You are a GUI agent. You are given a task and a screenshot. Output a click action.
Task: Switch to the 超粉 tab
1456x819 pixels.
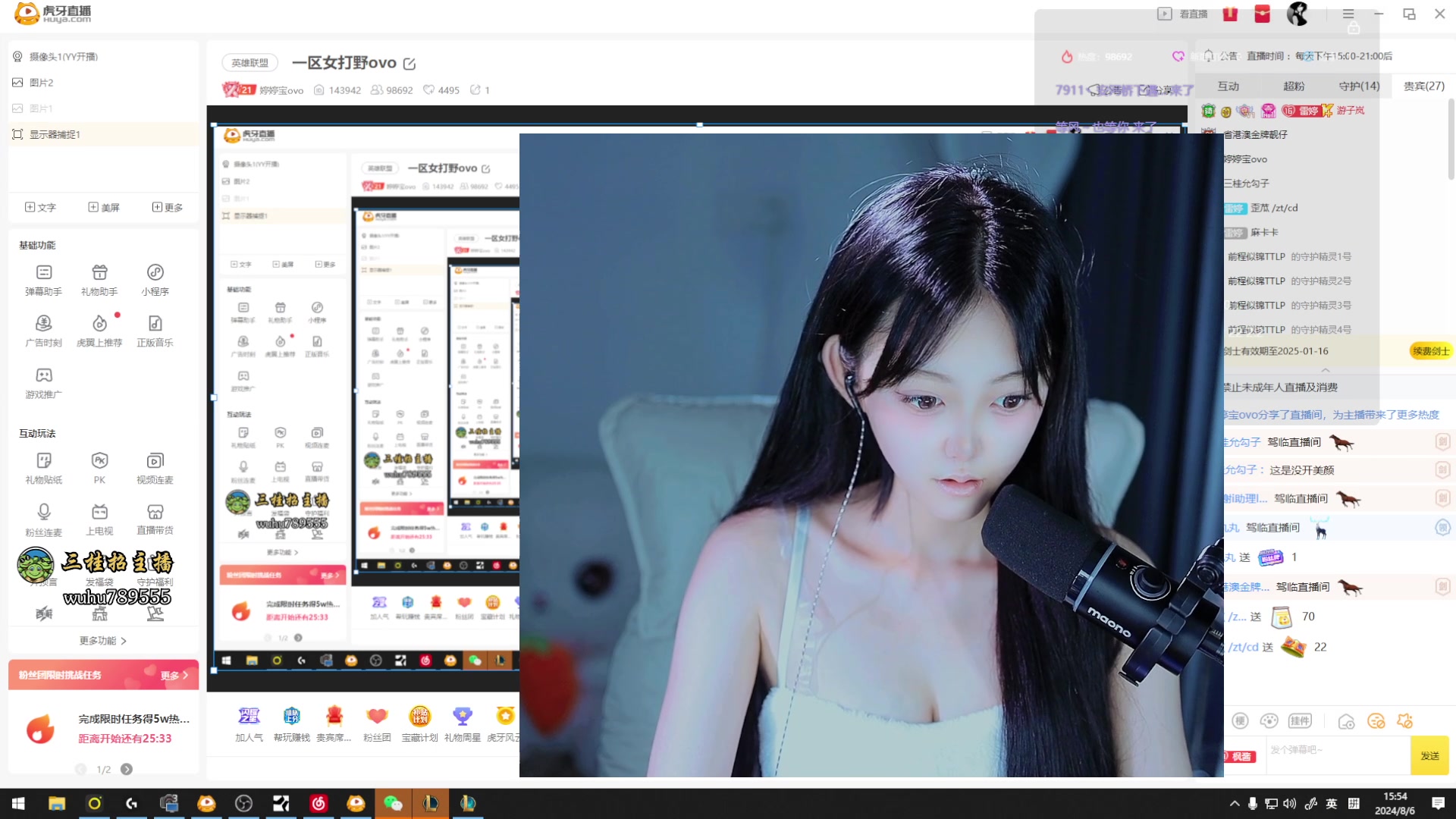[1294, 86]
